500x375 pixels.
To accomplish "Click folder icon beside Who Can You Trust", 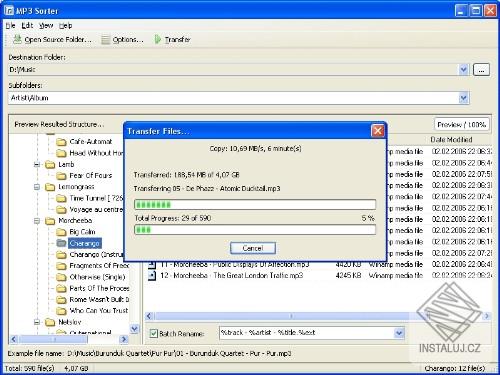I will 61,311.
